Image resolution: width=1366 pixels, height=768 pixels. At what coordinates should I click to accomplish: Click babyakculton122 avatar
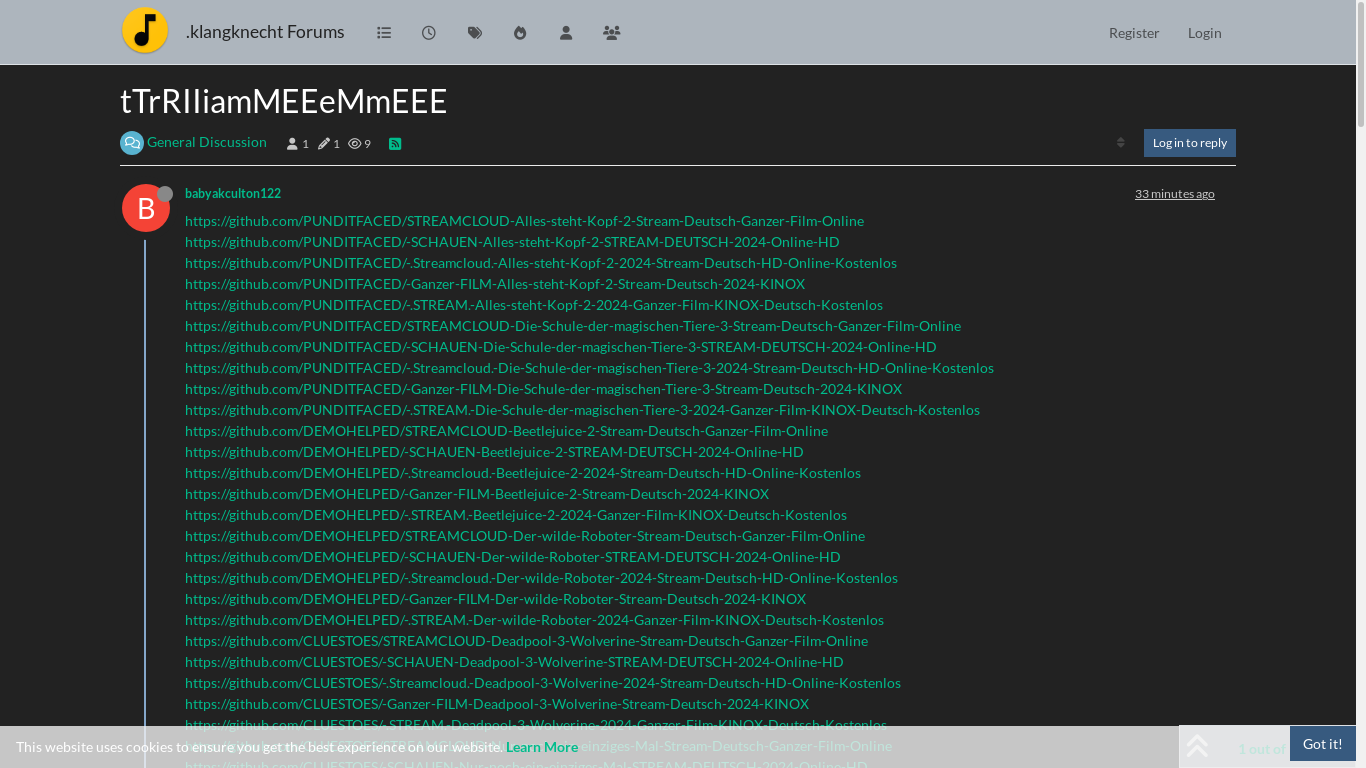point(146,208)
